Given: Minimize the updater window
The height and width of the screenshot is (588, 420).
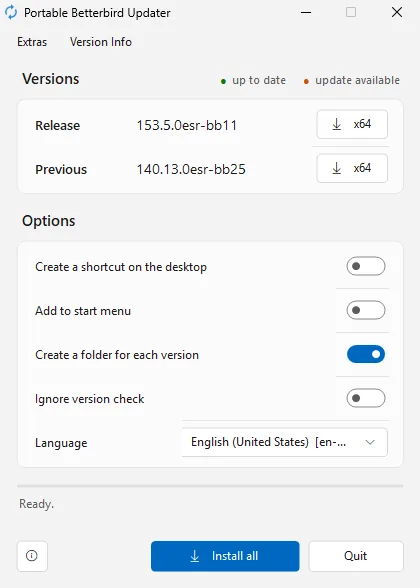Looking at the screenshot, I should tap(306, 12).
